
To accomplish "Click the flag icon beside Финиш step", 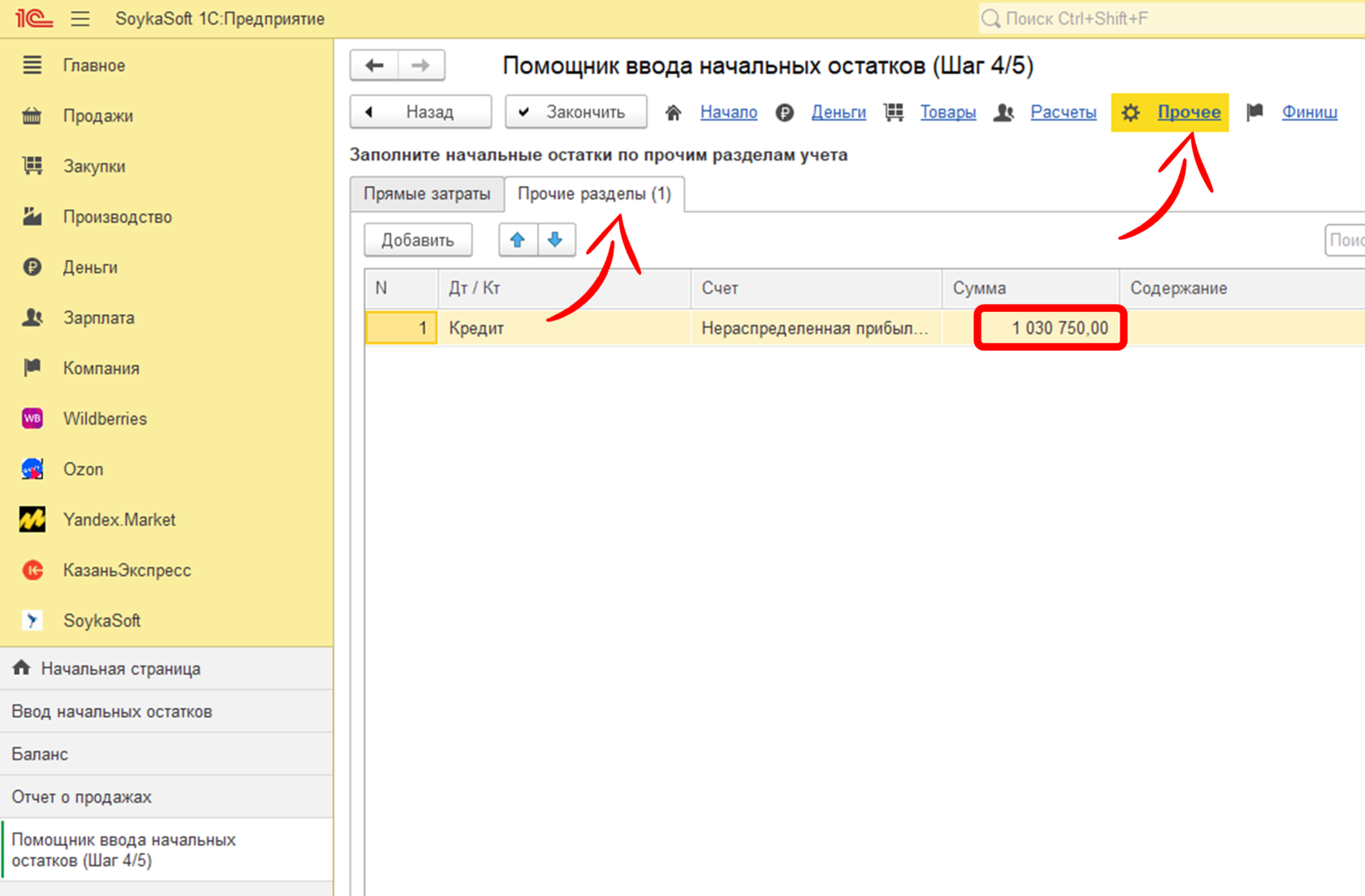I will (x=1254, y=112).
